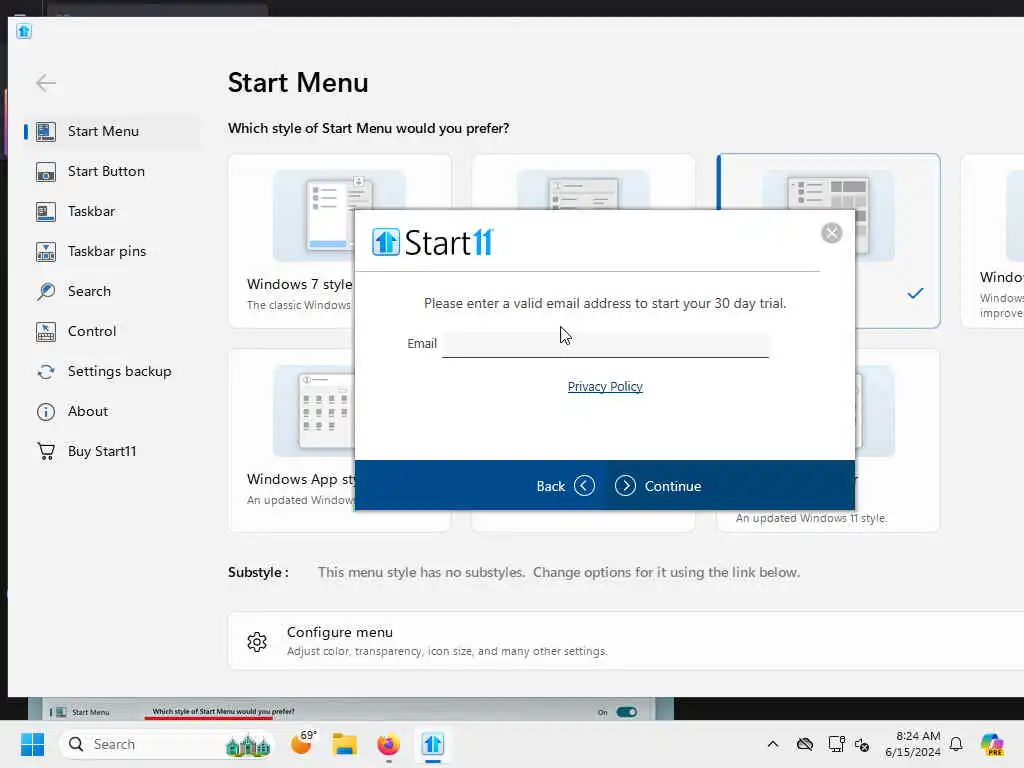The width and height of the screenshot is (1024, 768).
Task: Go to the Taskbar settings section
Action: (111, 211)
